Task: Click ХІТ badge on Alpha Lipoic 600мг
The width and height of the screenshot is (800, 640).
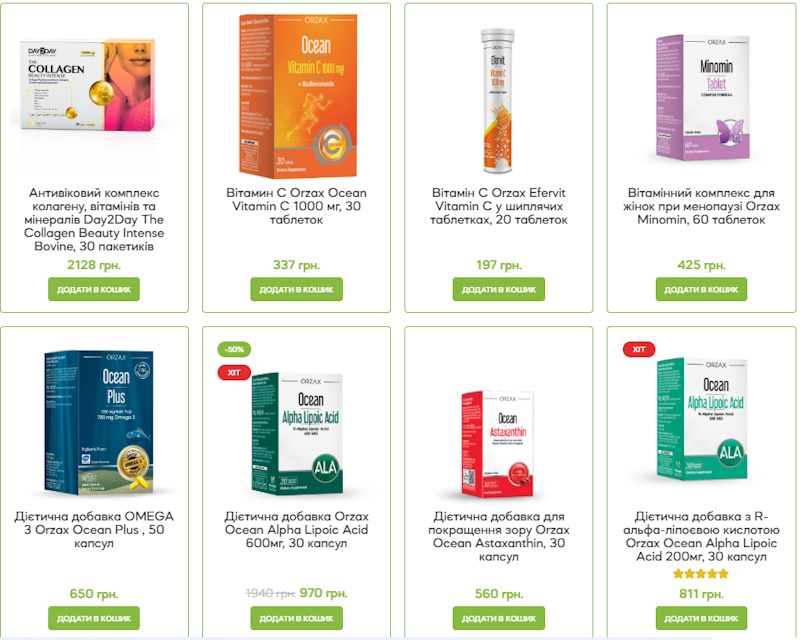Action: click(x=234, y=373)
